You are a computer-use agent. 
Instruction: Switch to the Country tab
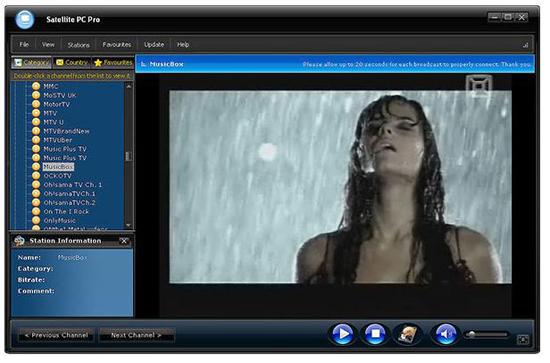[73, 63]
